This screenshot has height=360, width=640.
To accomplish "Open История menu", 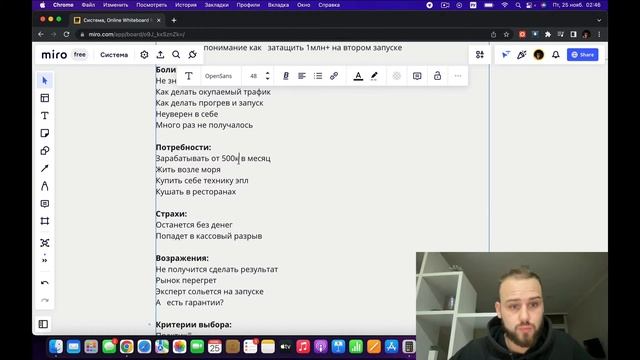I will (186, 5).
